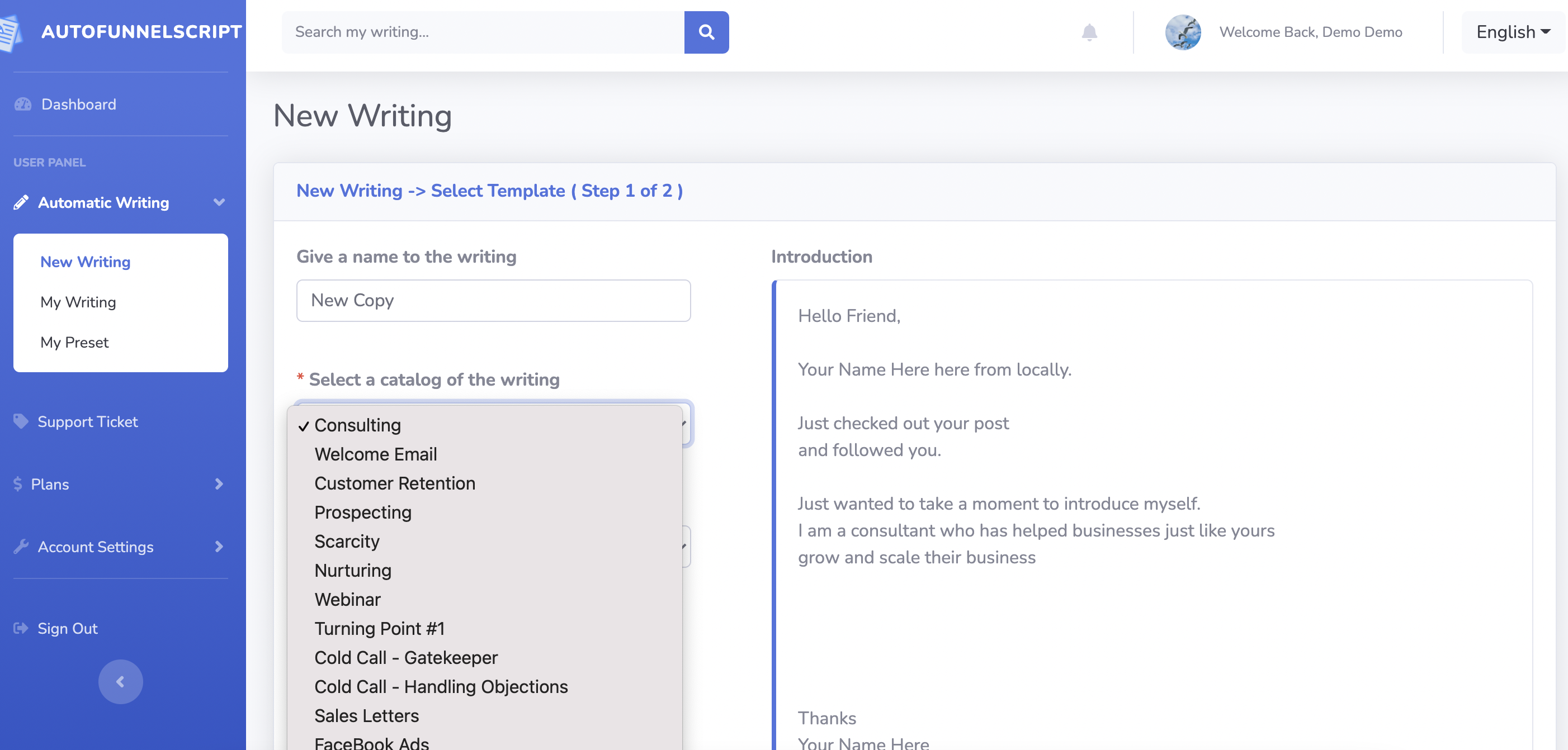The height and width of the screenshot is (750, 1568).
Task: Choose the FaceBook Ads option
Action: tap(484, 742)
